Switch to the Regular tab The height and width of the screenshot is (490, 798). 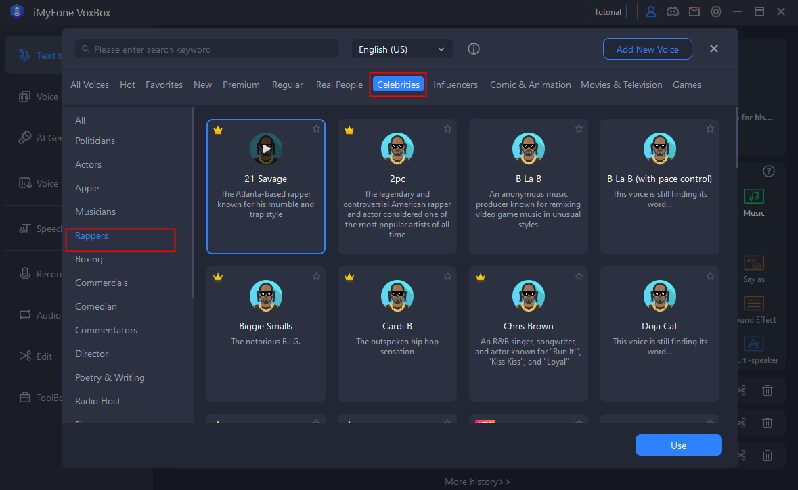tap(288, 84)
